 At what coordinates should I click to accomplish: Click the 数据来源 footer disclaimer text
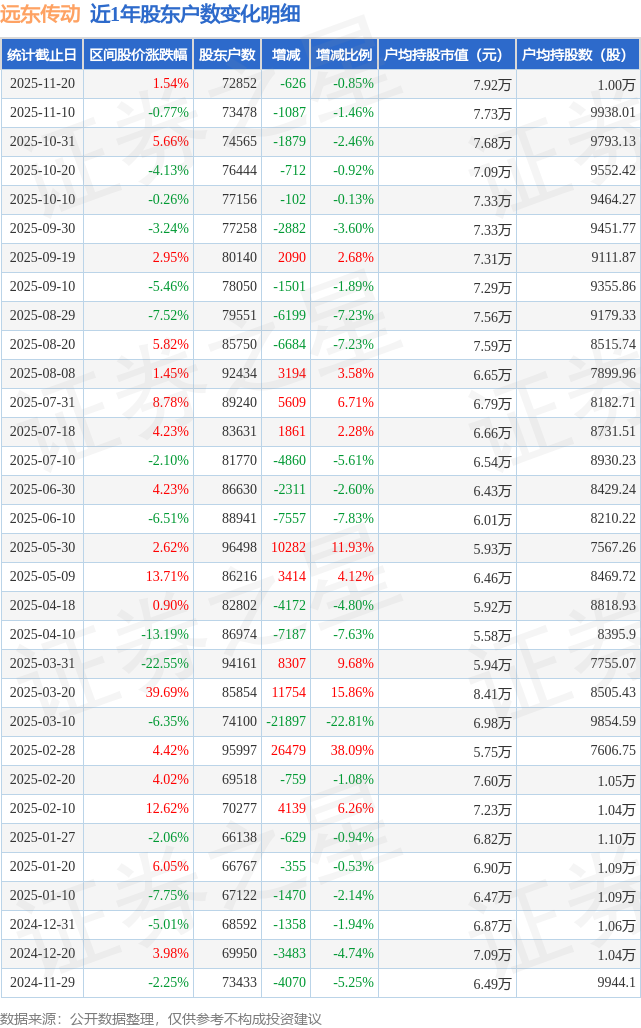tap(161, 1018)
